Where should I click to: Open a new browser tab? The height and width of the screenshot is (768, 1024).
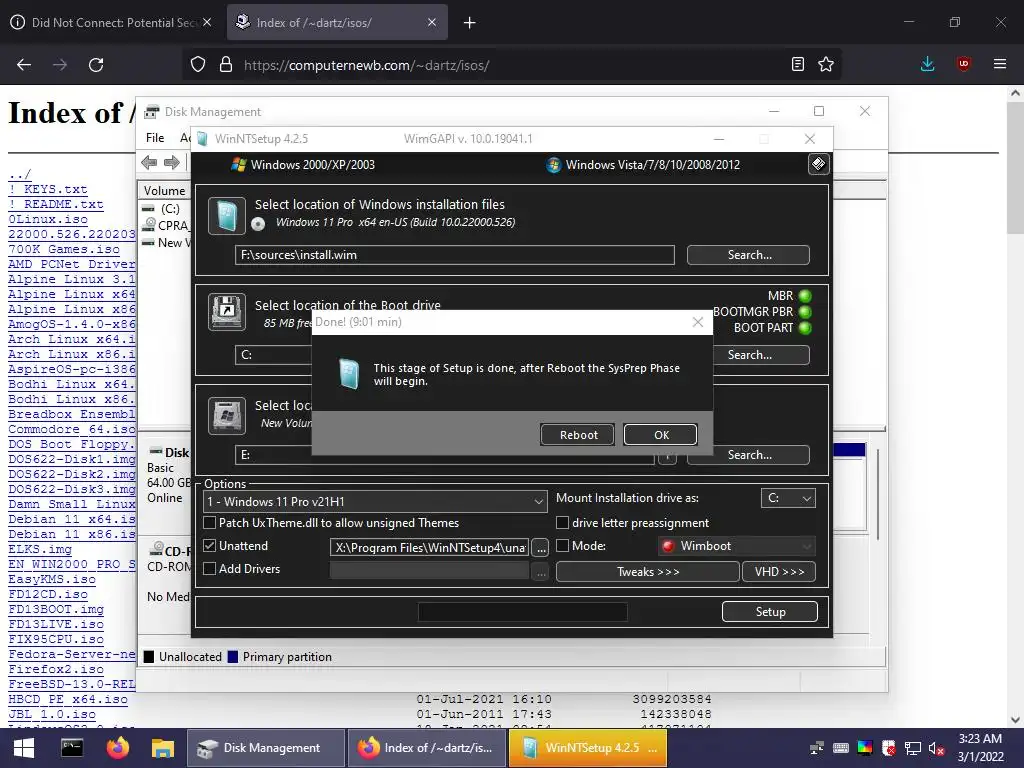[470, 23]
